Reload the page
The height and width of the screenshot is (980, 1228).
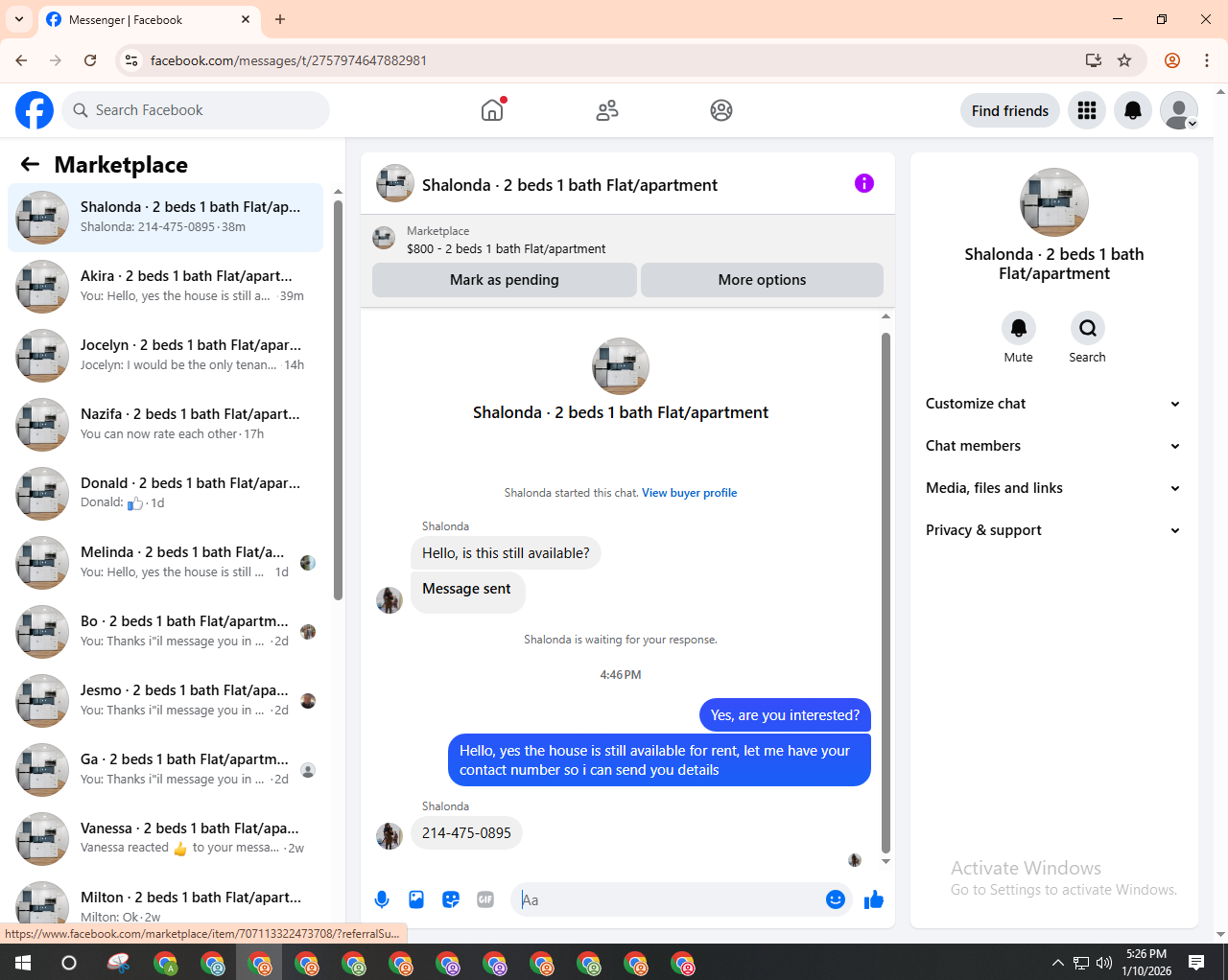(x=90, y=60)
